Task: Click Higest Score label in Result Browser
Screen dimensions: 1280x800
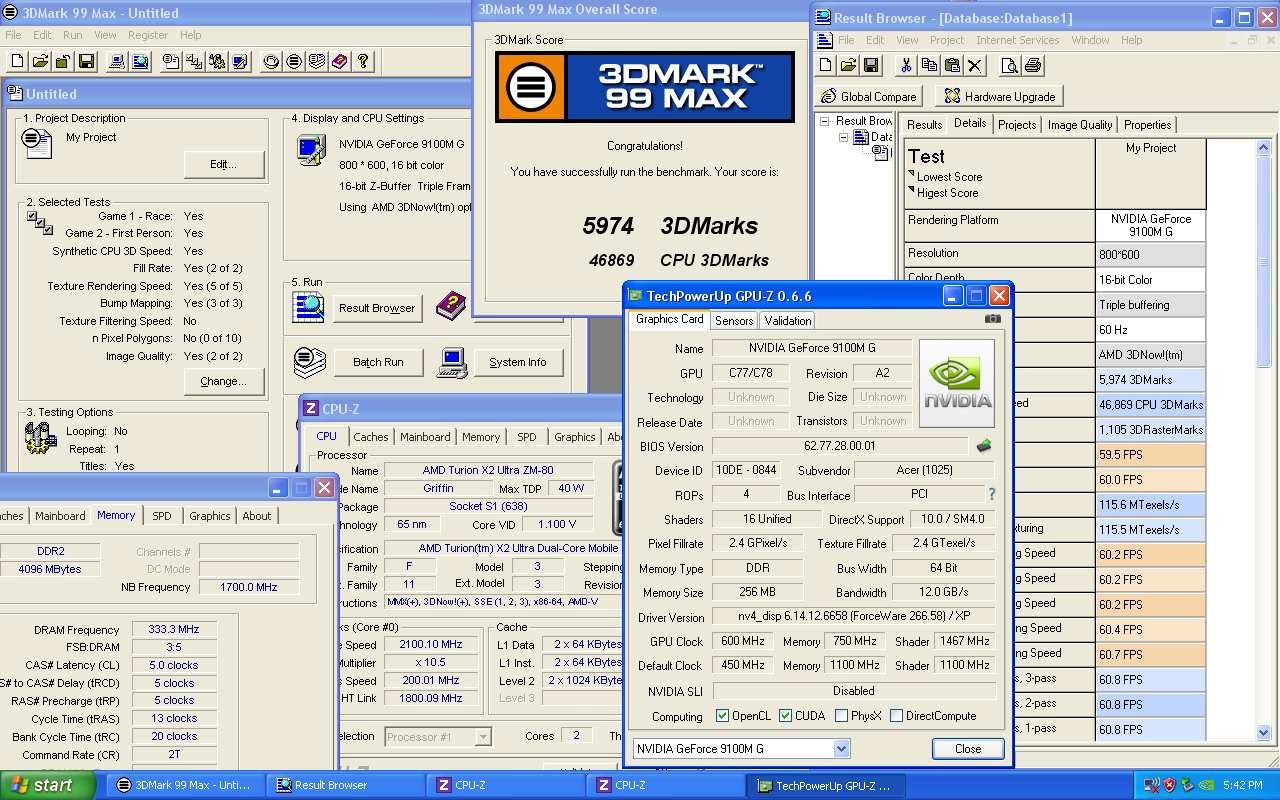Action: click(x=947, y=193)
